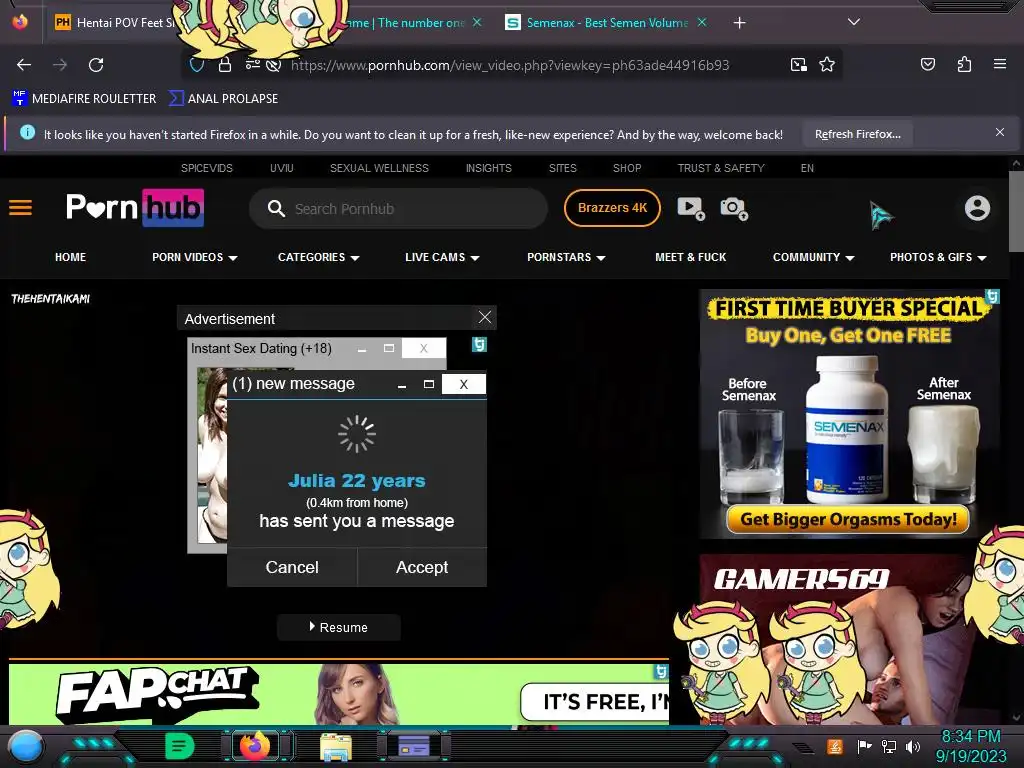Open the Sexual Wellness link
Viewport: 1024px width, 768px height.
point(379,168)
